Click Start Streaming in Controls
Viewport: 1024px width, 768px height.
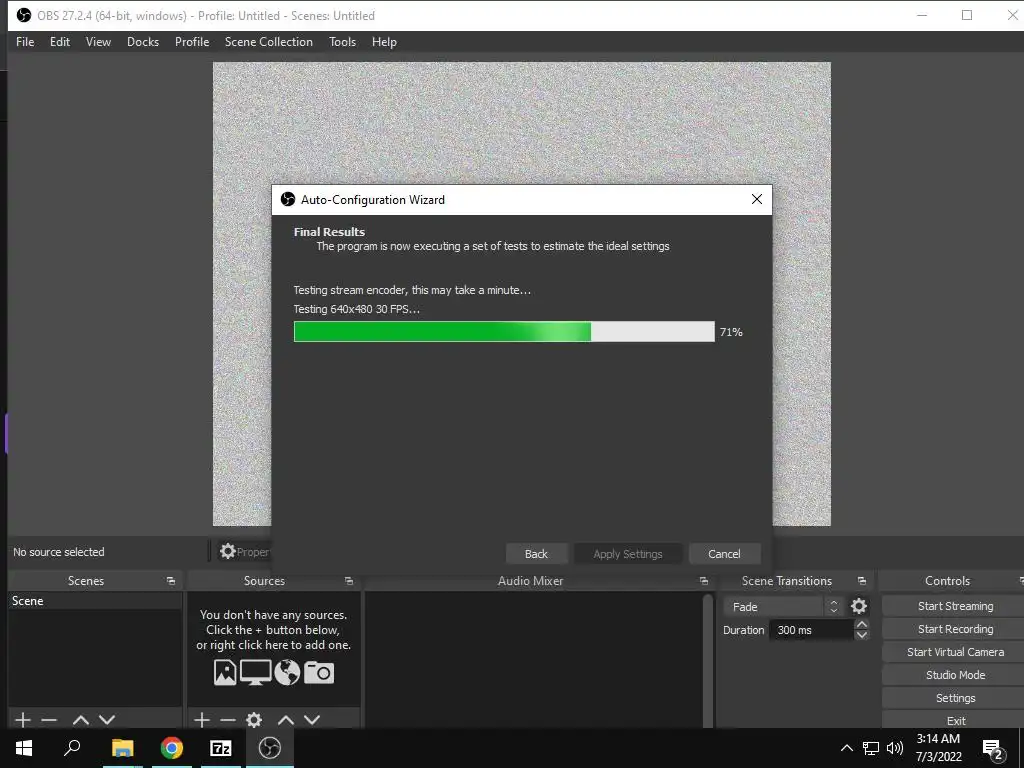click(x=955, y=606)
